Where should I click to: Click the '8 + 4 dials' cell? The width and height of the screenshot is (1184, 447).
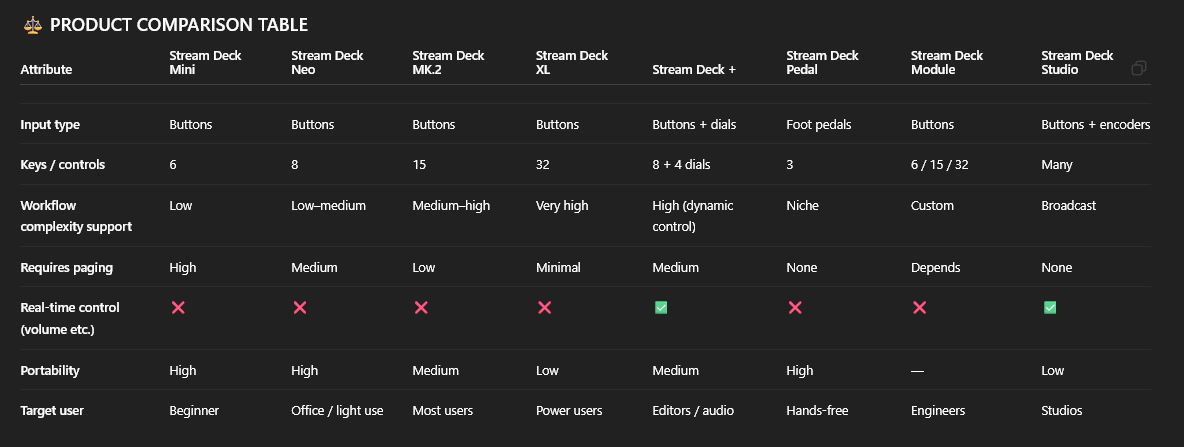pyautogui.click(x=682, y=165)
